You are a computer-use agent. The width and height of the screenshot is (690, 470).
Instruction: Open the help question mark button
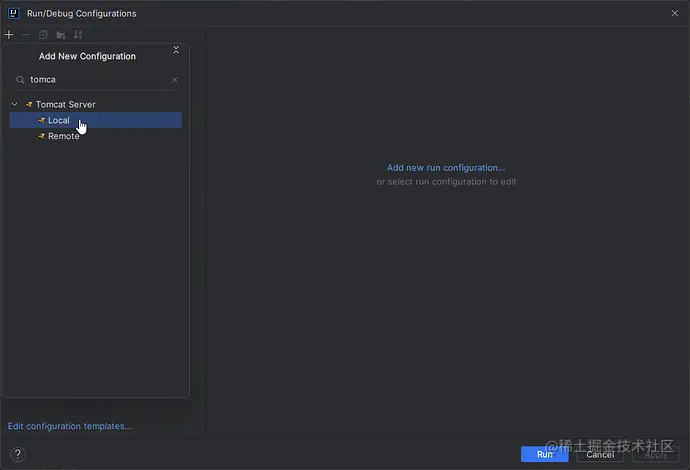pyautogui.click(x=18, y=454)
